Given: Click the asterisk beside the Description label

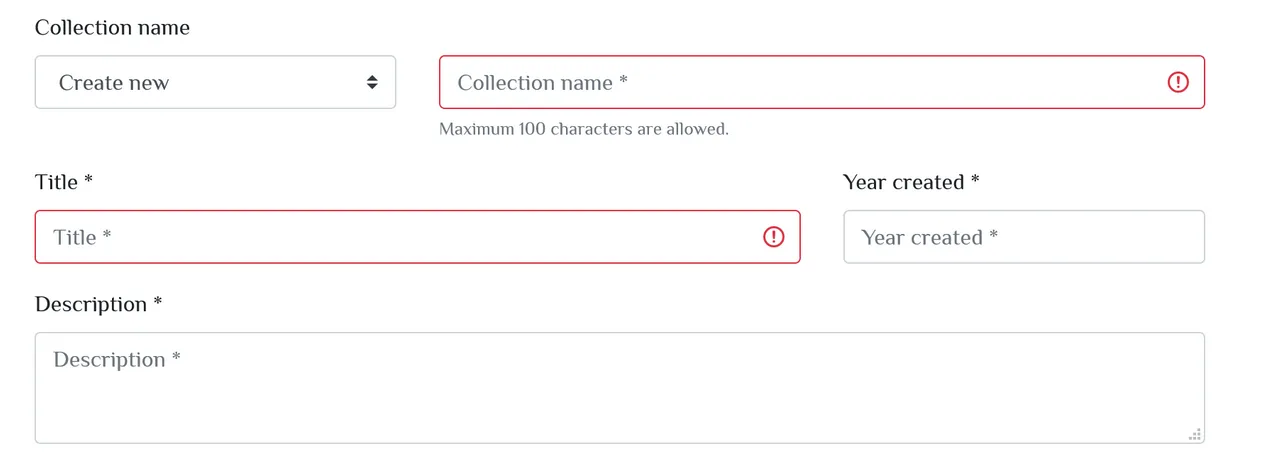Looking at the screenshot, I should tap(157, 301).
